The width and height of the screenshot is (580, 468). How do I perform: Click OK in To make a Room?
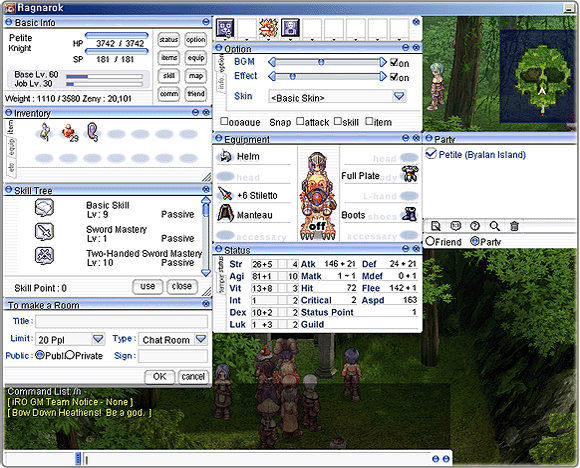160,377
